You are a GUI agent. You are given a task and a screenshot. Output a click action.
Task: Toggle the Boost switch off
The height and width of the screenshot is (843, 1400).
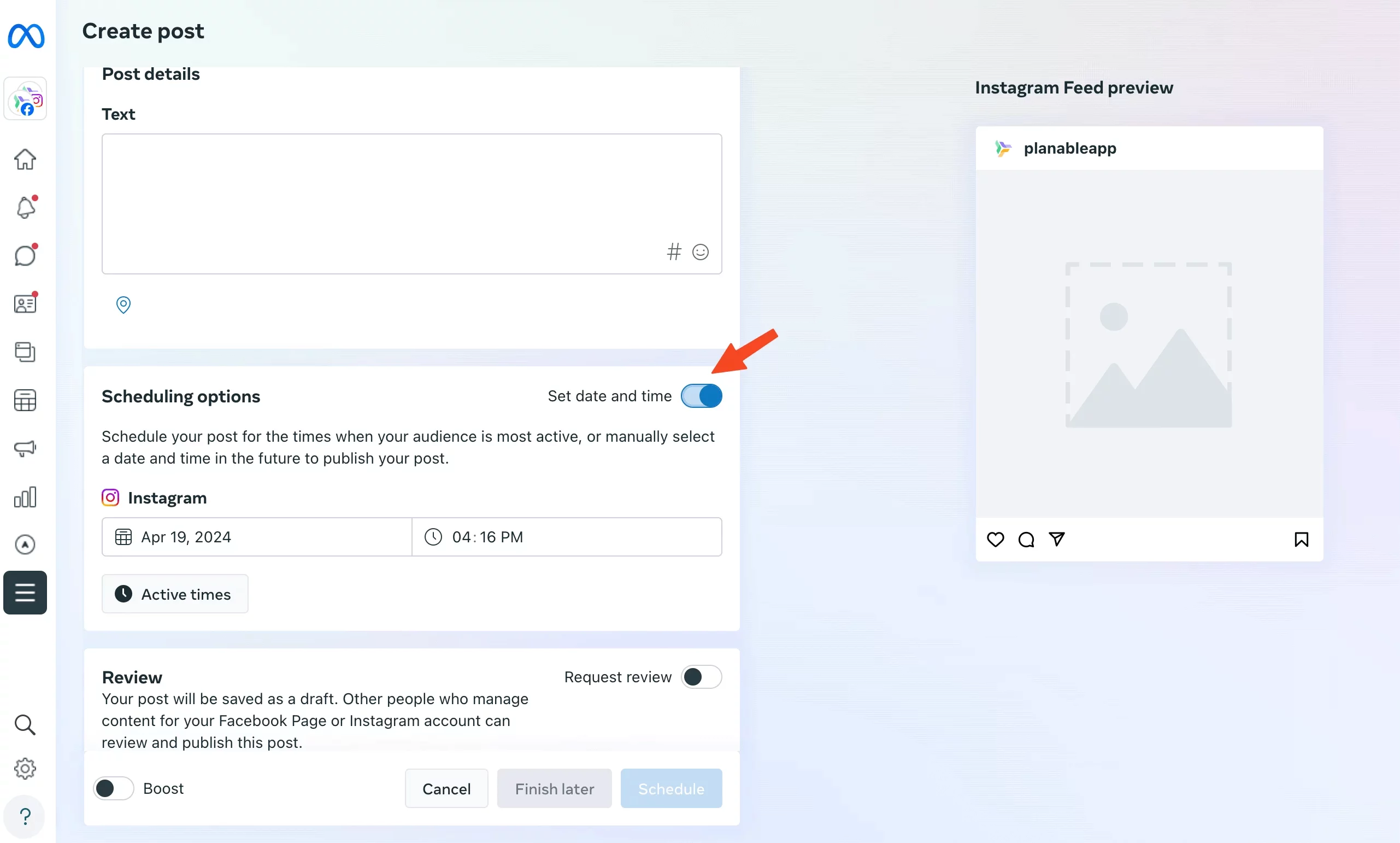[114, 788]
